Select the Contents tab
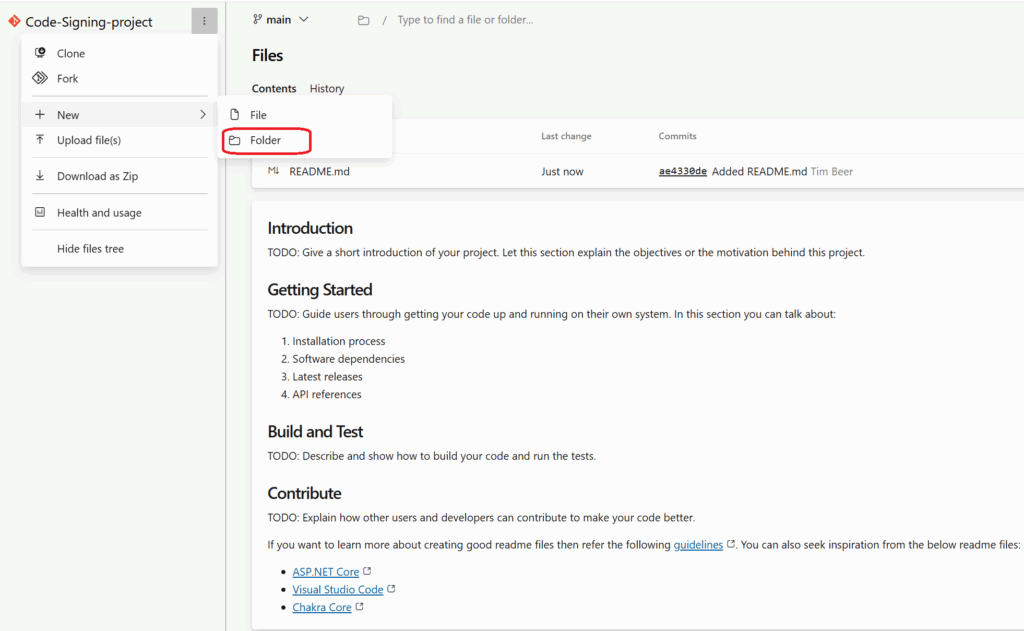1024x631 pixels. (x=274, y=88)
